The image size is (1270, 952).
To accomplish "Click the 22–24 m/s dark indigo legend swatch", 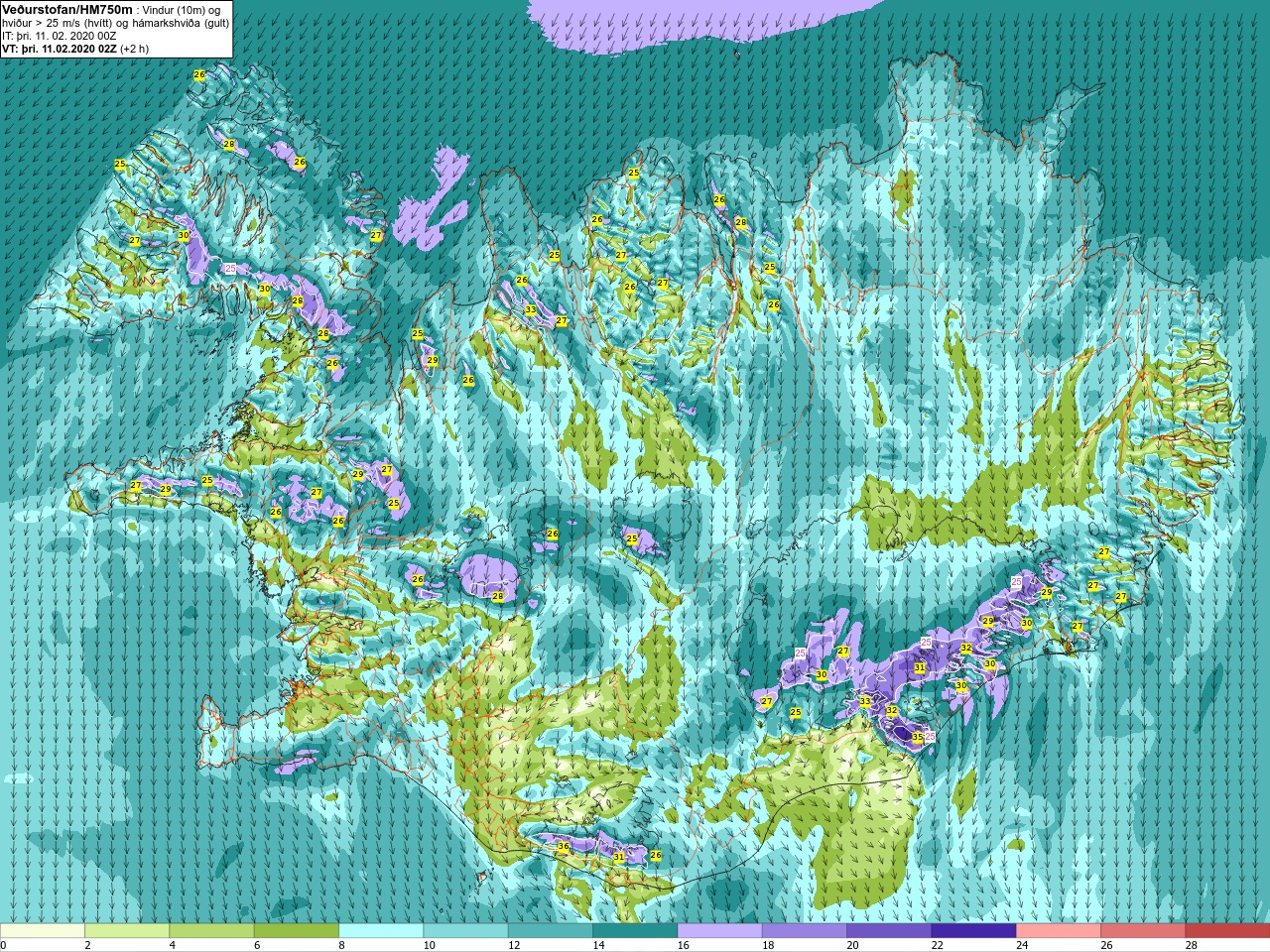I will (x=974, y=931).
